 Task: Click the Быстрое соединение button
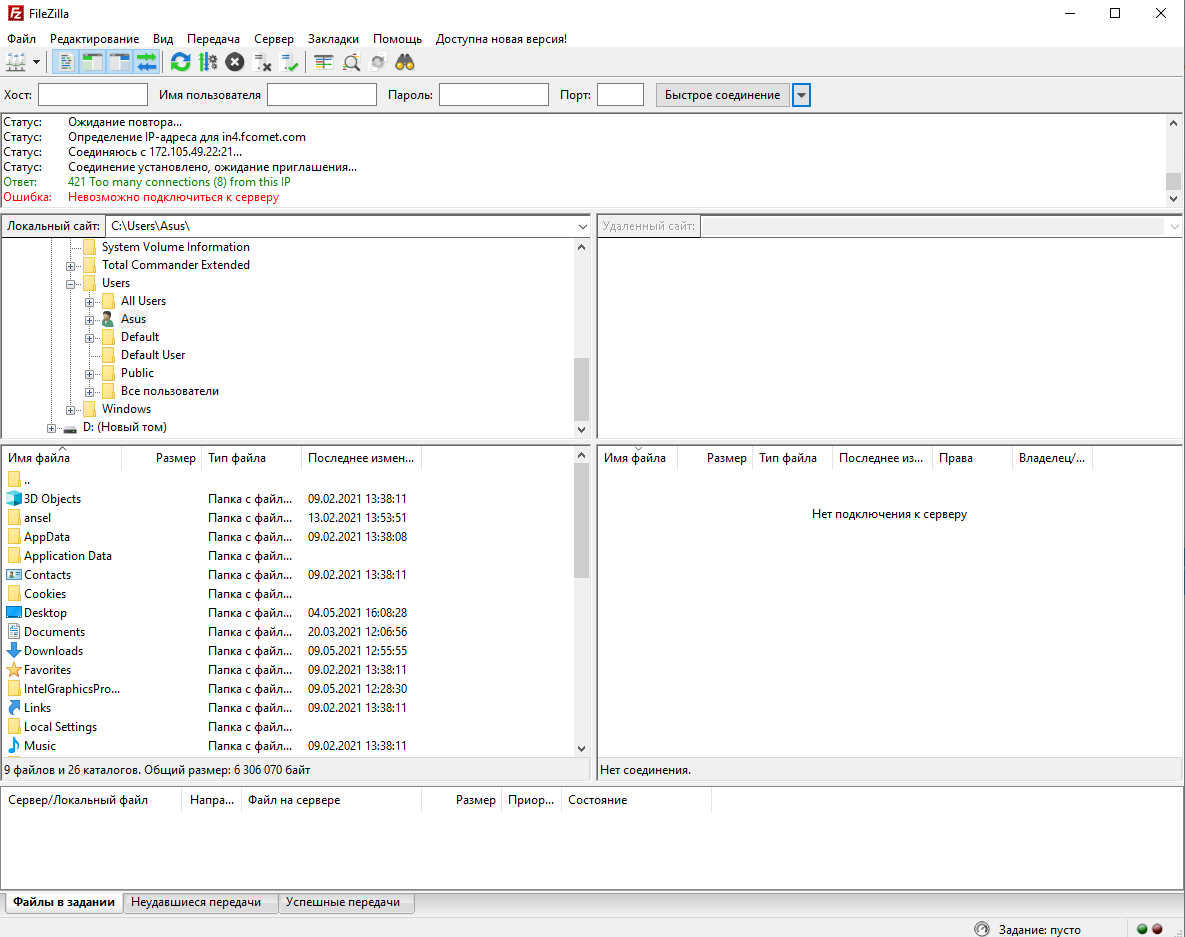722,94
